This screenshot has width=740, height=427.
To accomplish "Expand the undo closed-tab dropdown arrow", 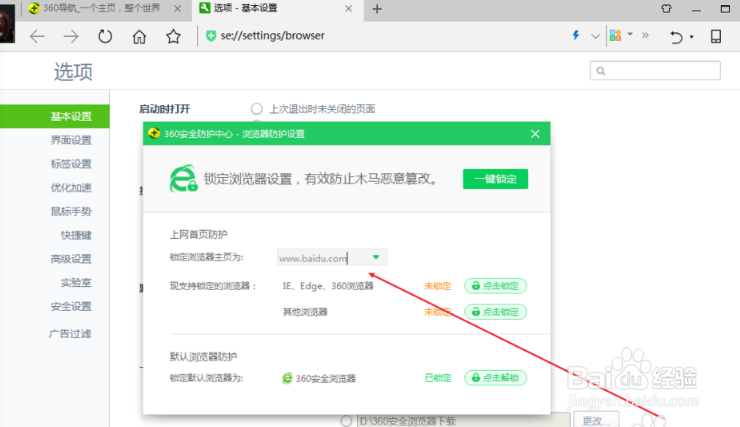I will coord(692,37).
